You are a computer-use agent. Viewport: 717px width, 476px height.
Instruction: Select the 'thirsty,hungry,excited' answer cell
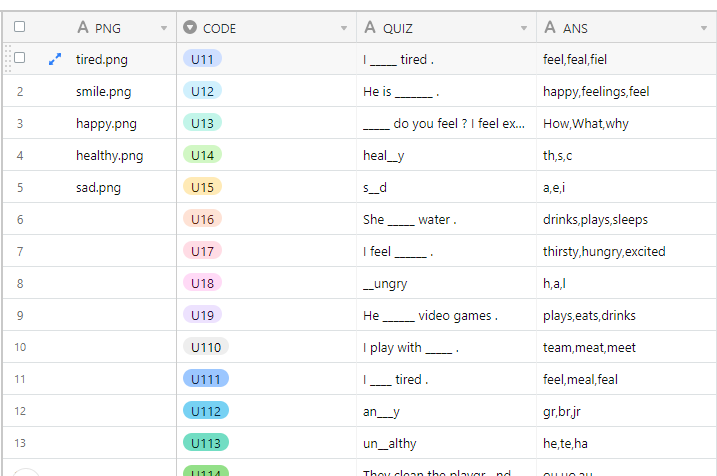point(626,251)
